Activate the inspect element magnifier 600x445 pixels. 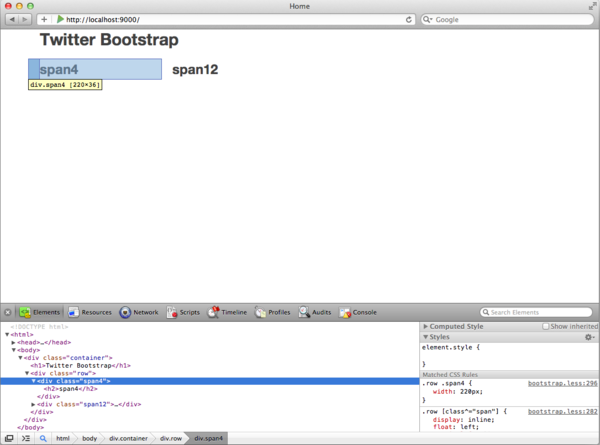tap(43, 438)
